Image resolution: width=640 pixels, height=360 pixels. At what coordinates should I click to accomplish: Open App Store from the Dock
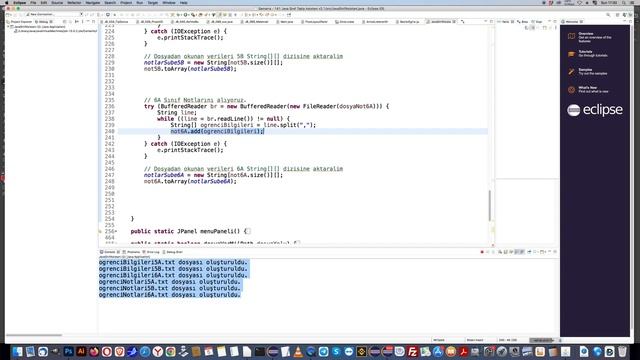438,351
